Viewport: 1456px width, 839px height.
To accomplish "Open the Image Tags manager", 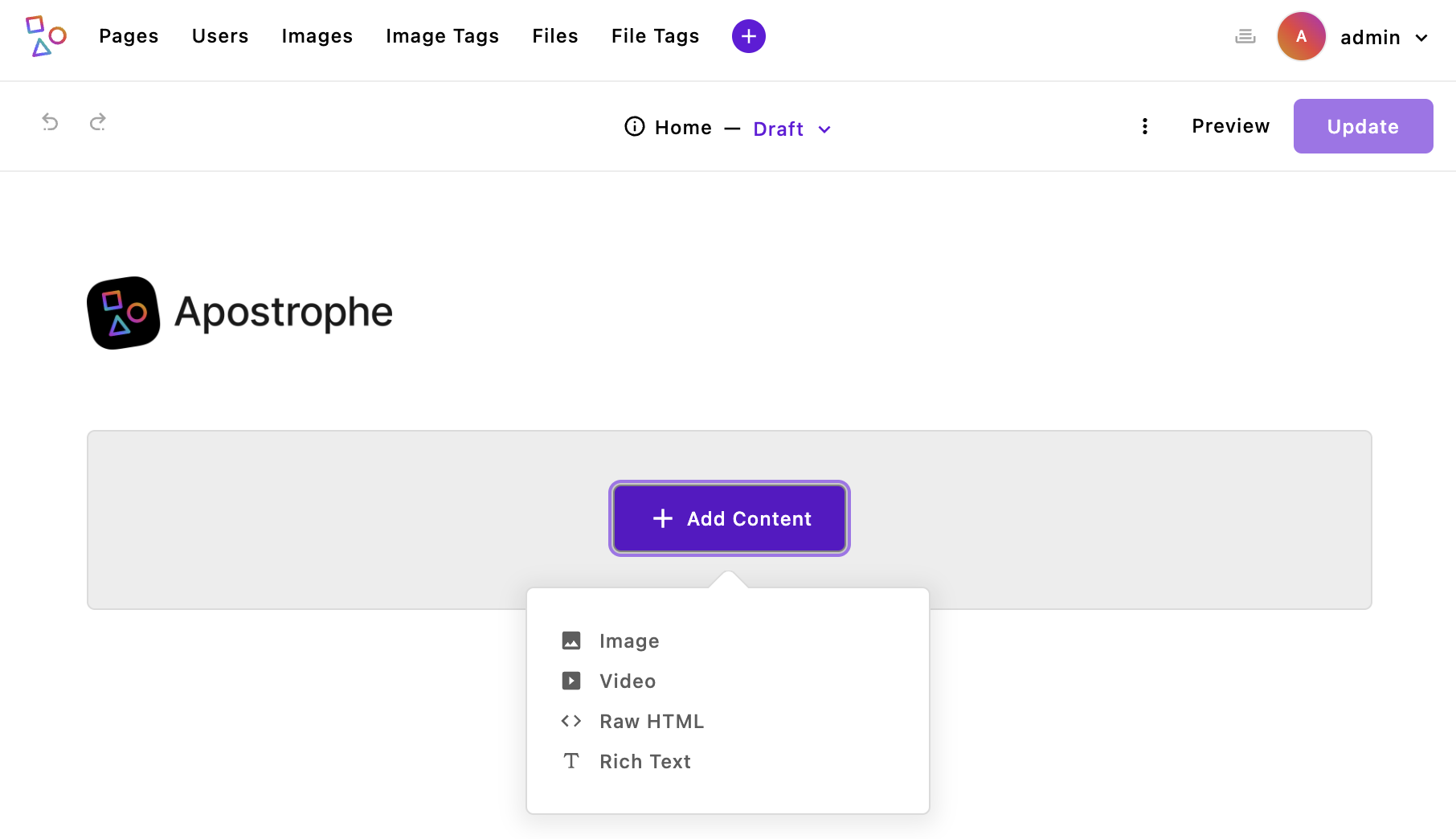I will (442, 36).
